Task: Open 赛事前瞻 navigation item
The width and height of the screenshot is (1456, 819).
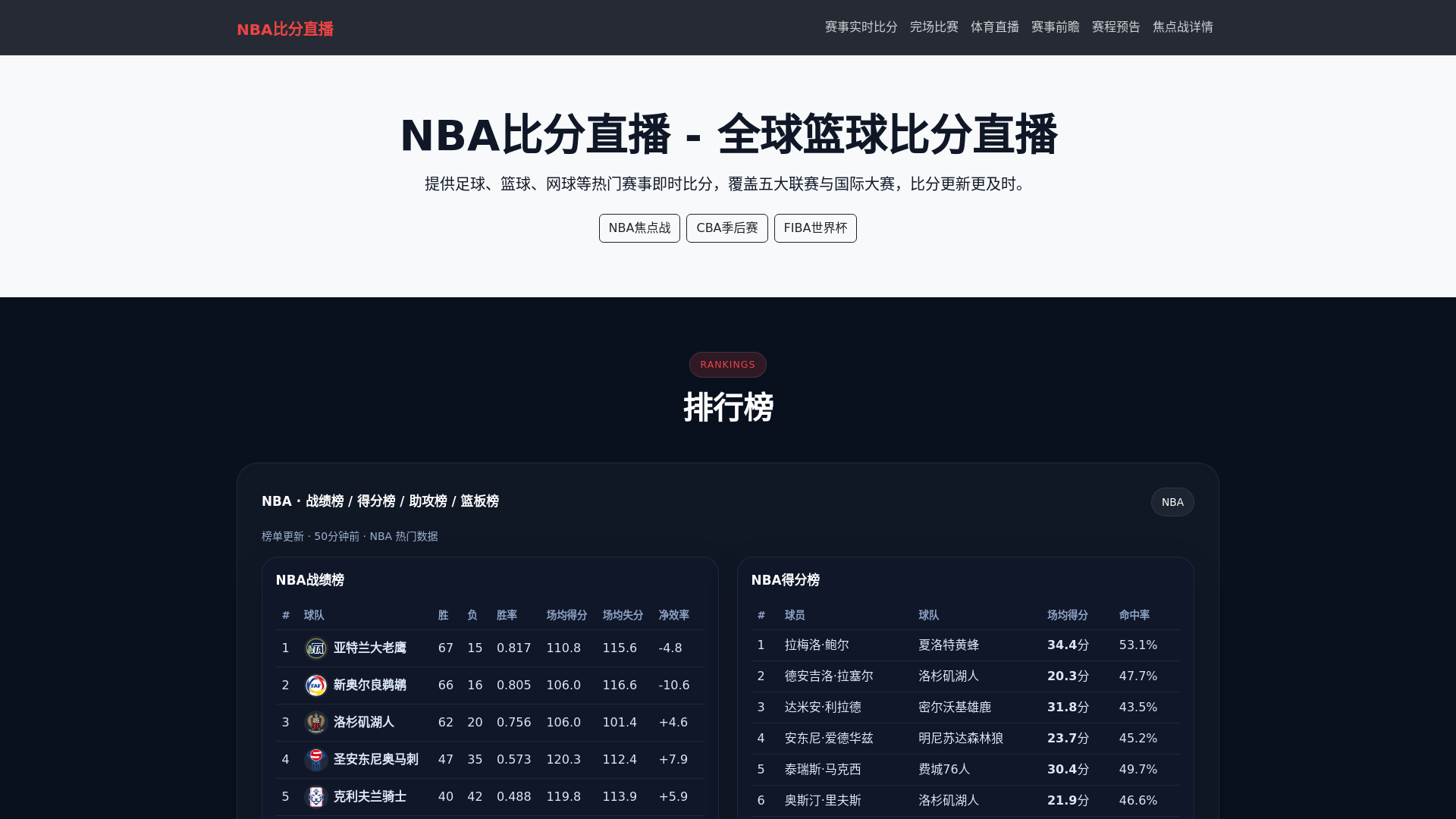Action: 1056,27
